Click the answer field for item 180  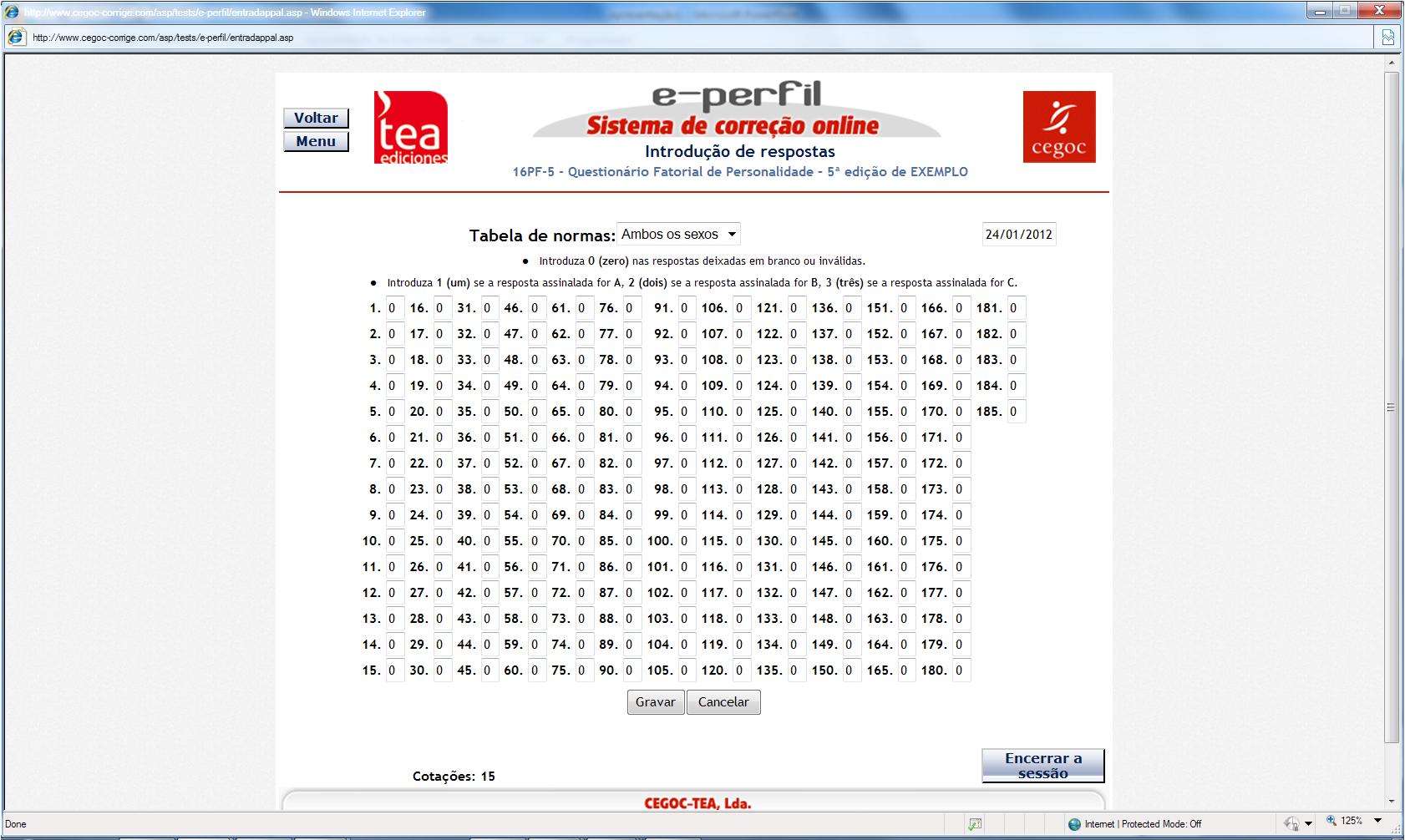(x=962, y=670)
